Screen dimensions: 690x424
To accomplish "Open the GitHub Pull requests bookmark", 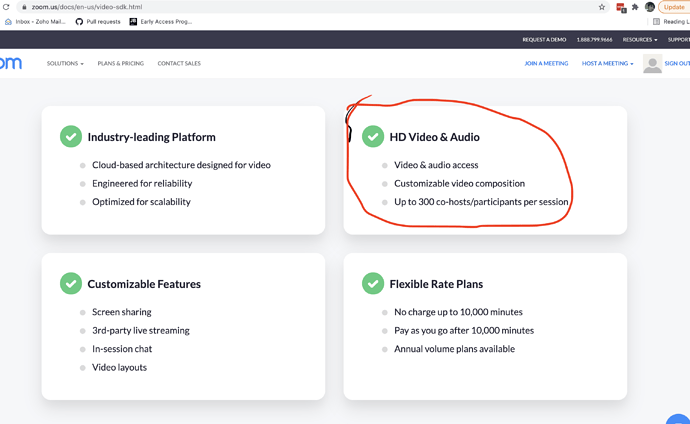I will 98,22.
